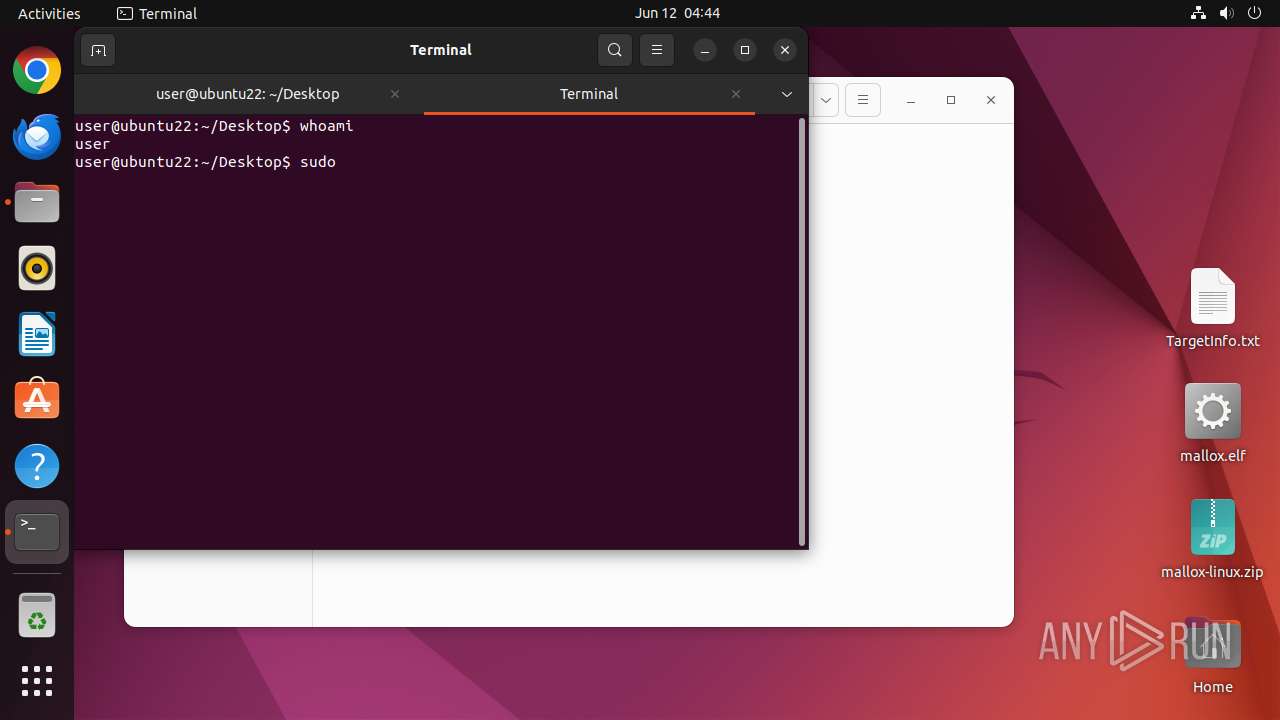Maximize the Terminal window

point(745,50)
